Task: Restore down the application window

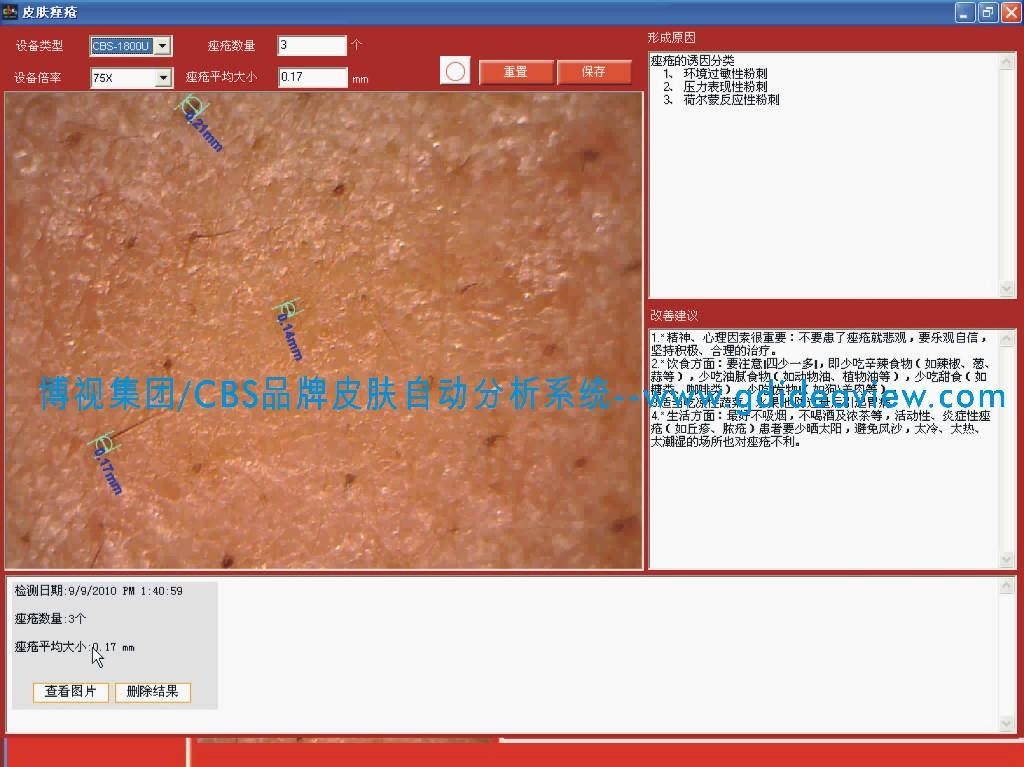Action: pyautogui.click(x=987, y=12)
